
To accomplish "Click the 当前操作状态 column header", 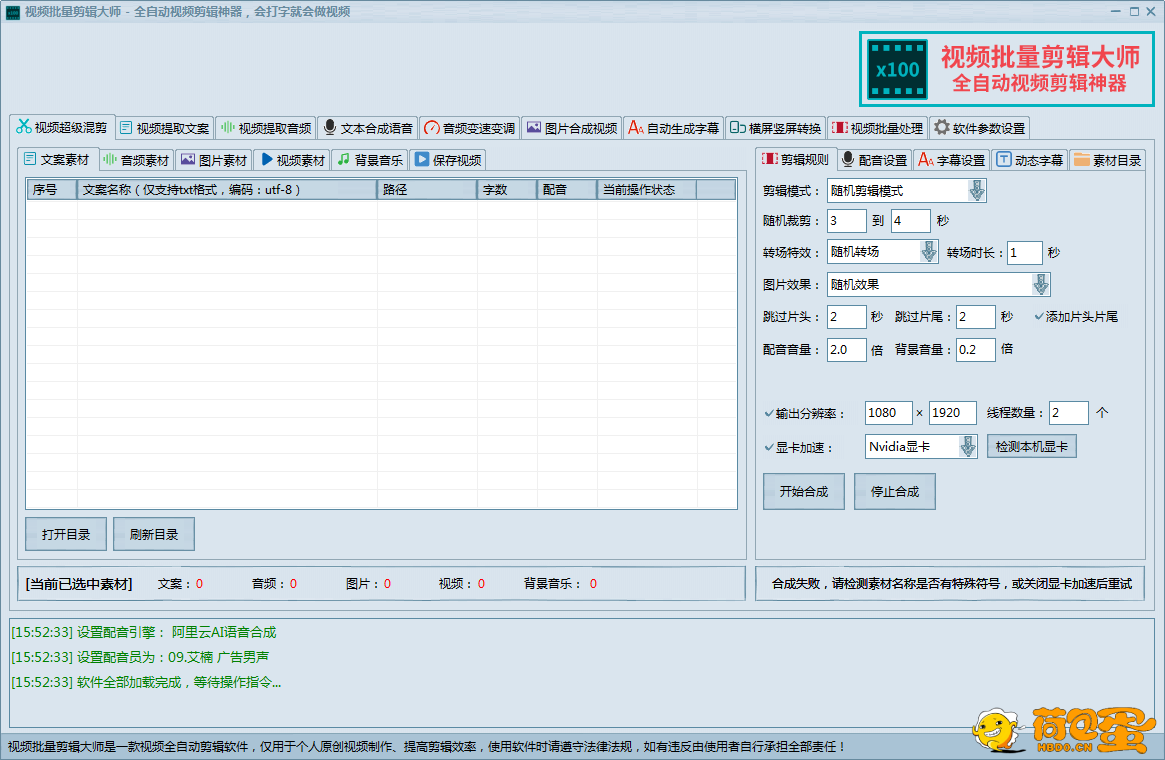I will [646, 189].
